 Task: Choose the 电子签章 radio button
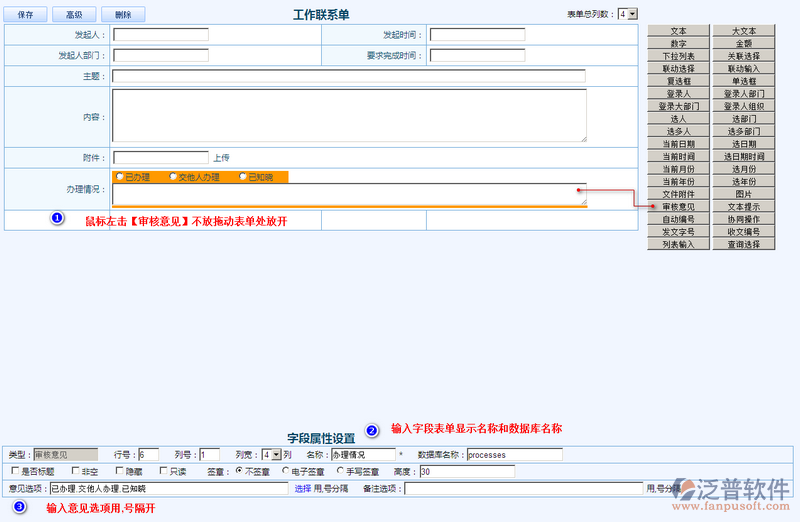click(287, 471)
